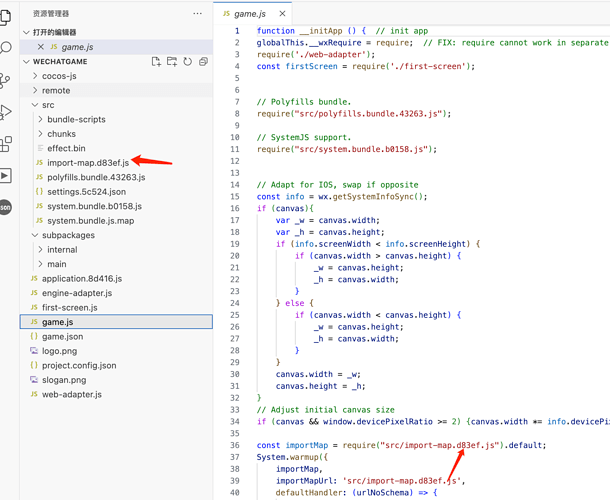
Task: Close game.js in open editors list
Action: pos(40,47)
